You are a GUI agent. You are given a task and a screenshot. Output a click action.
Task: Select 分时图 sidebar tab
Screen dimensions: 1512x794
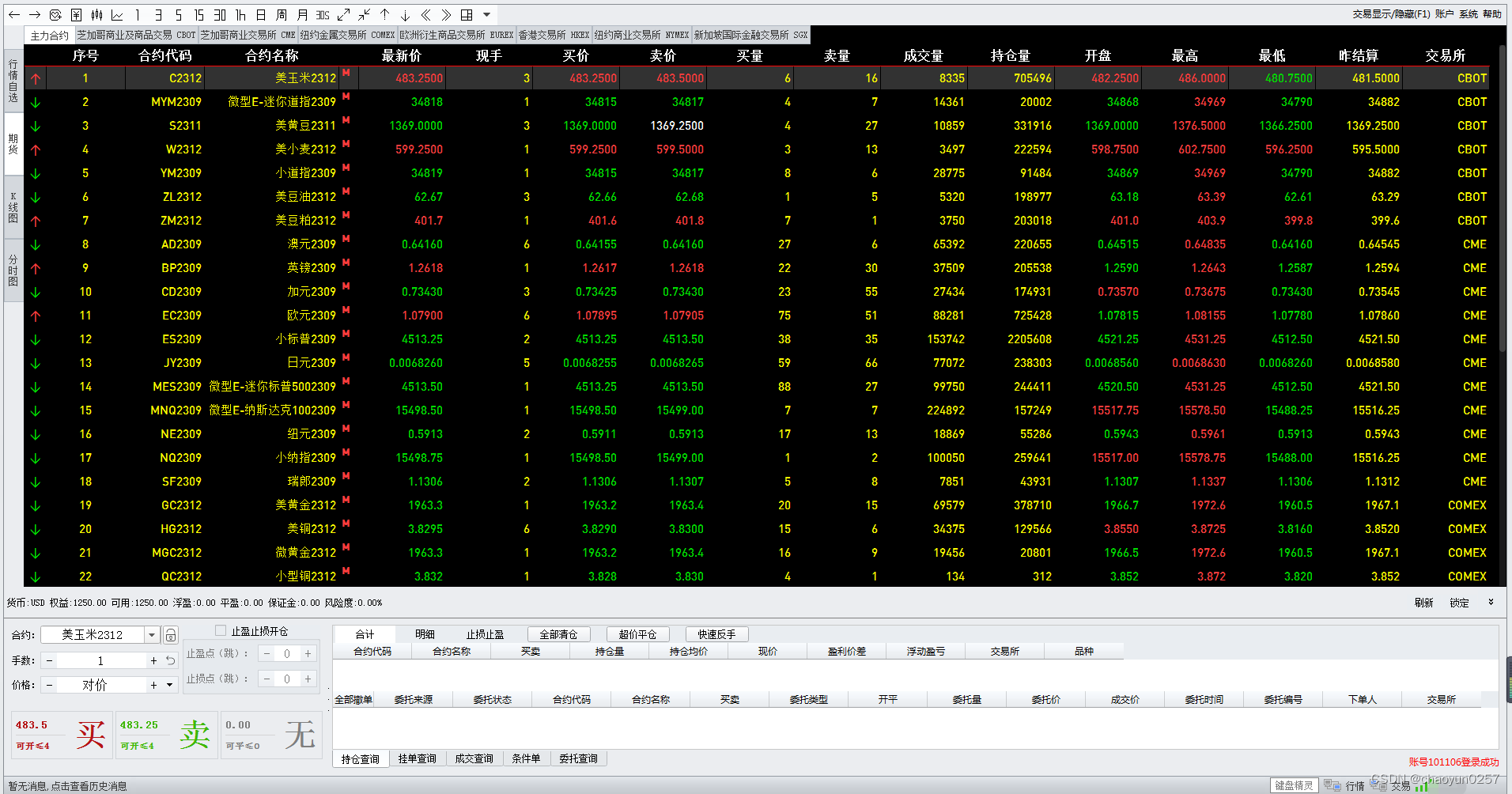(13, 270)
